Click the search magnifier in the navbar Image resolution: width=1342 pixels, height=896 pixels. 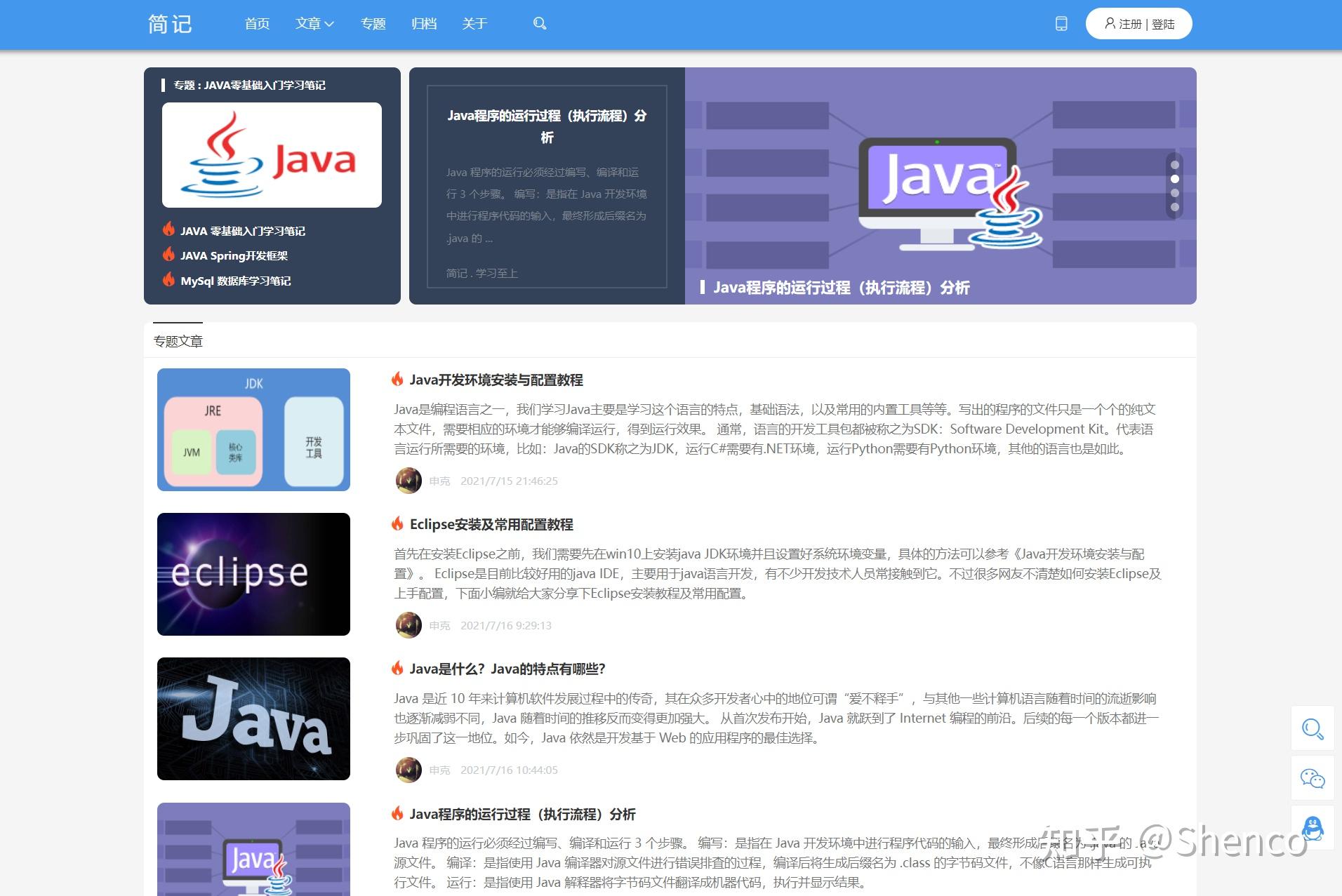tap(540, 24)
